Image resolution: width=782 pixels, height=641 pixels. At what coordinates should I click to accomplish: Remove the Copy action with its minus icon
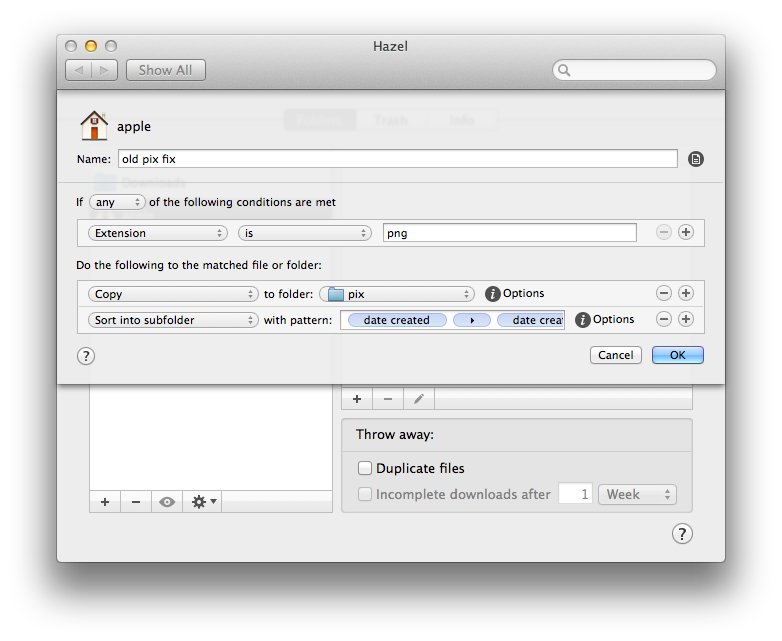[x=663, y=294]
